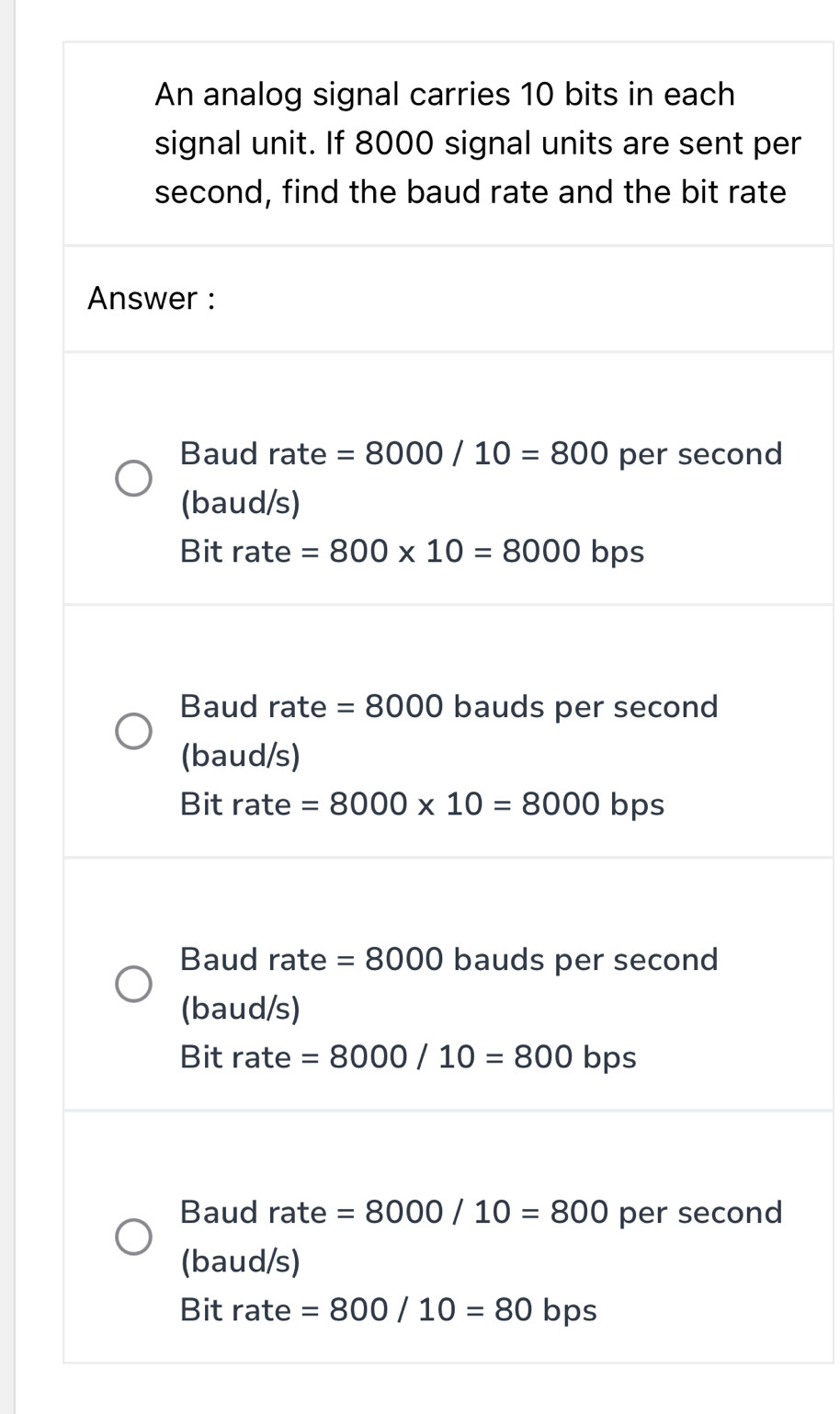The width and height of the screenshot is (840, 1414).
Task: Click question line "An analog signal carries 10 bits"
Action: pyautogui.click(x=444, y=94)
